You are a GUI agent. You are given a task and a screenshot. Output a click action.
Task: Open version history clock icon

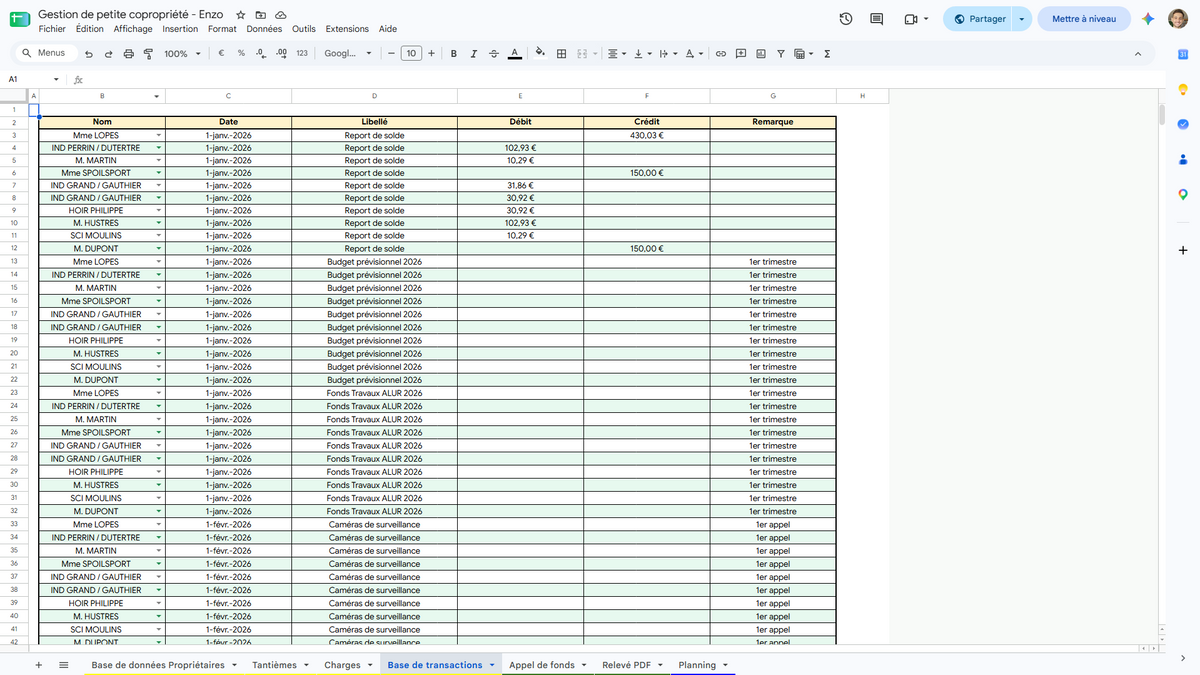click(846, 19)
